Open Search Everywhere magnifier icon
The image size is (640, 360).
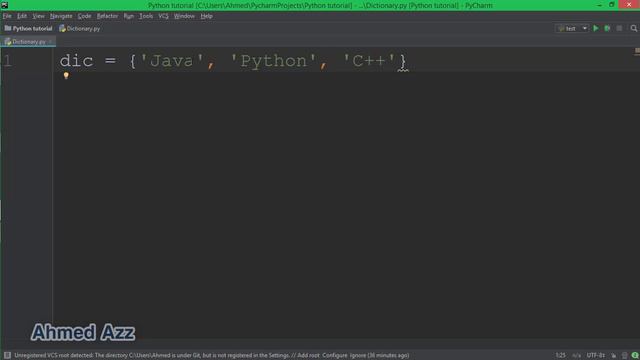[x=633, y=28]
